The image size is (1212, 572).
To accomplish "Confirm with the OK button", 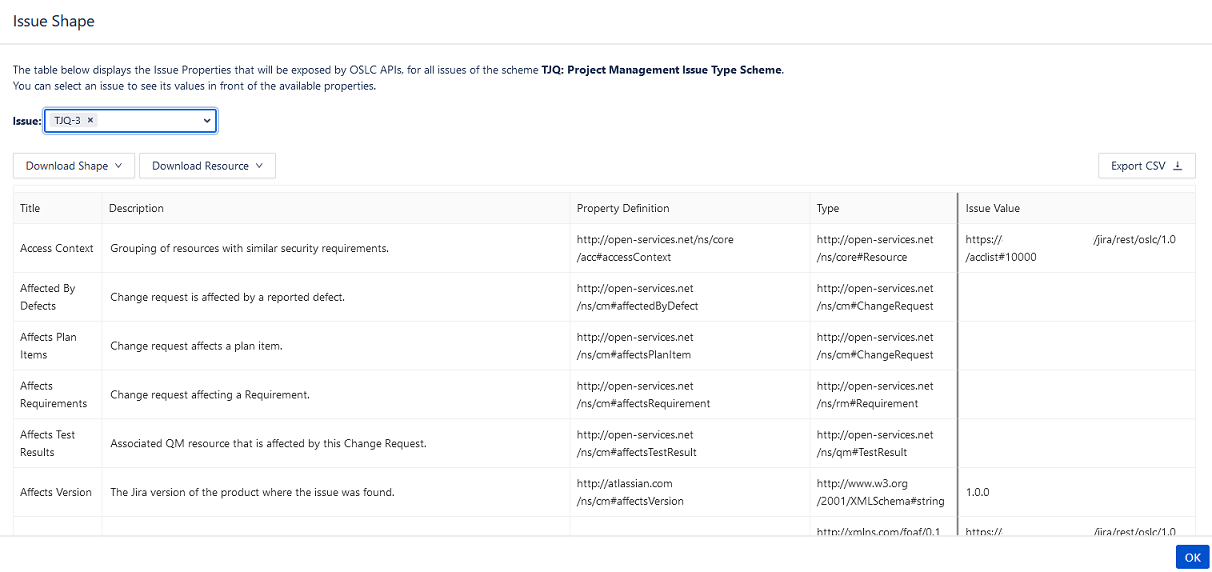I will [x=1192, y=558].
